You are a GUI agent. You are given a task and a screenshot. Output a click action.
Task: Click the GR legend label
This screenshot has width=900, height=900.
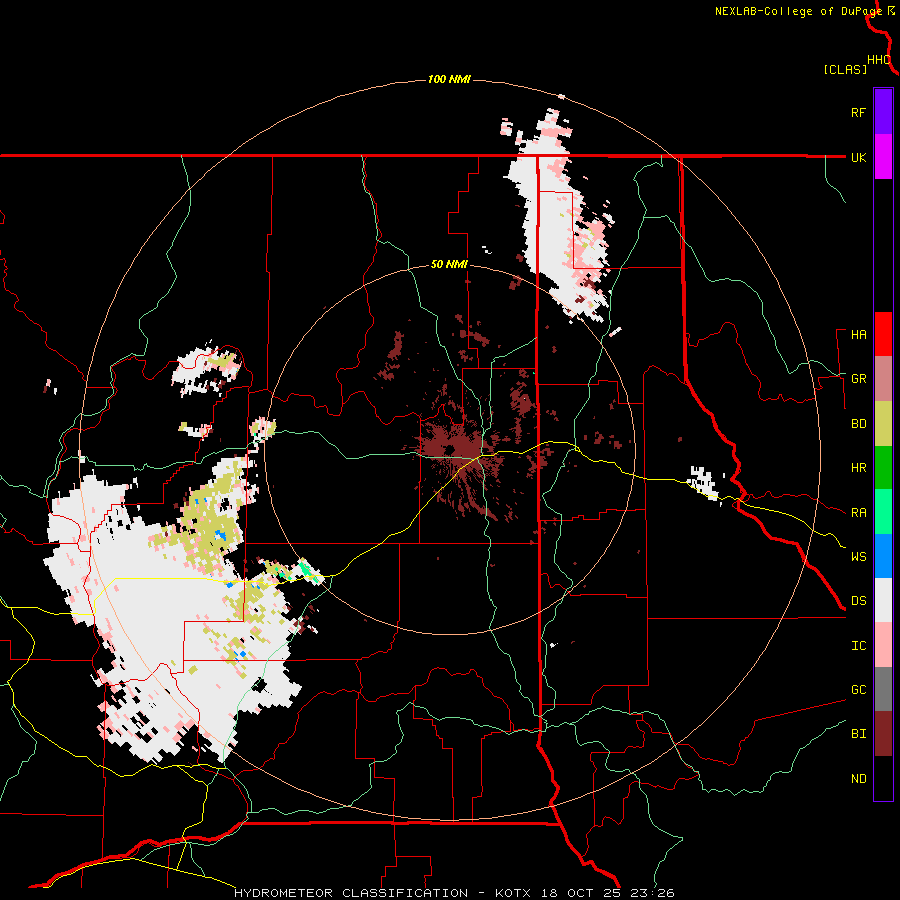coord(858,379)
